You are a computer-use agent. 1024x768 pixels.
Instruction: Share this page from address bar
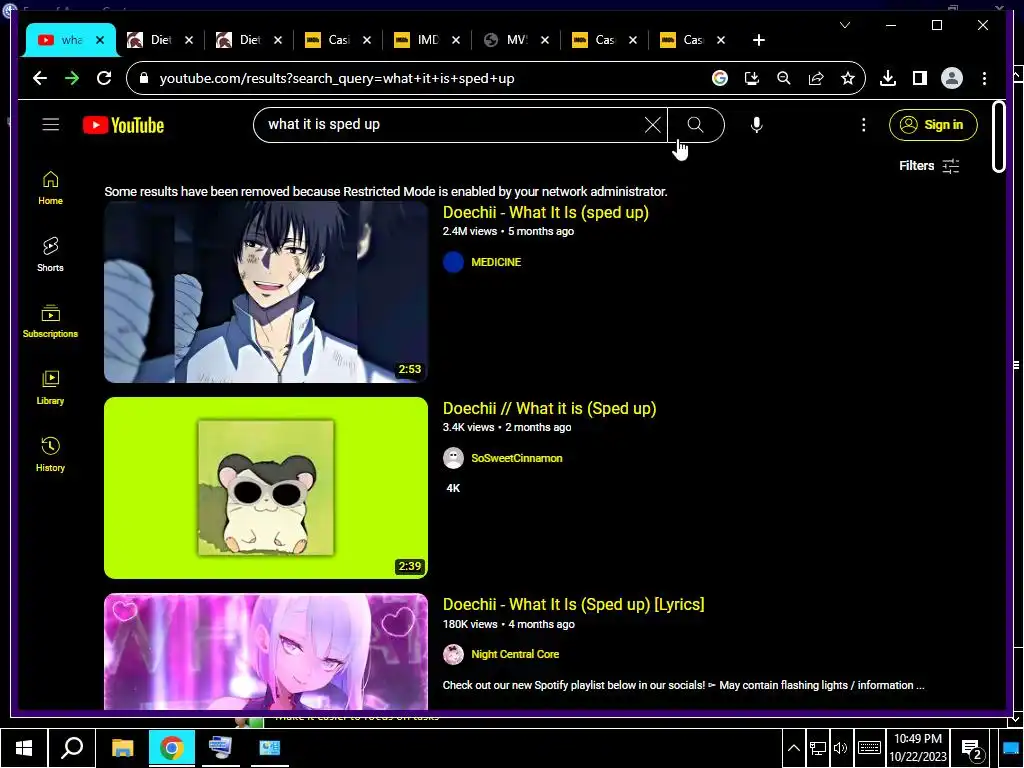[816, 78]
